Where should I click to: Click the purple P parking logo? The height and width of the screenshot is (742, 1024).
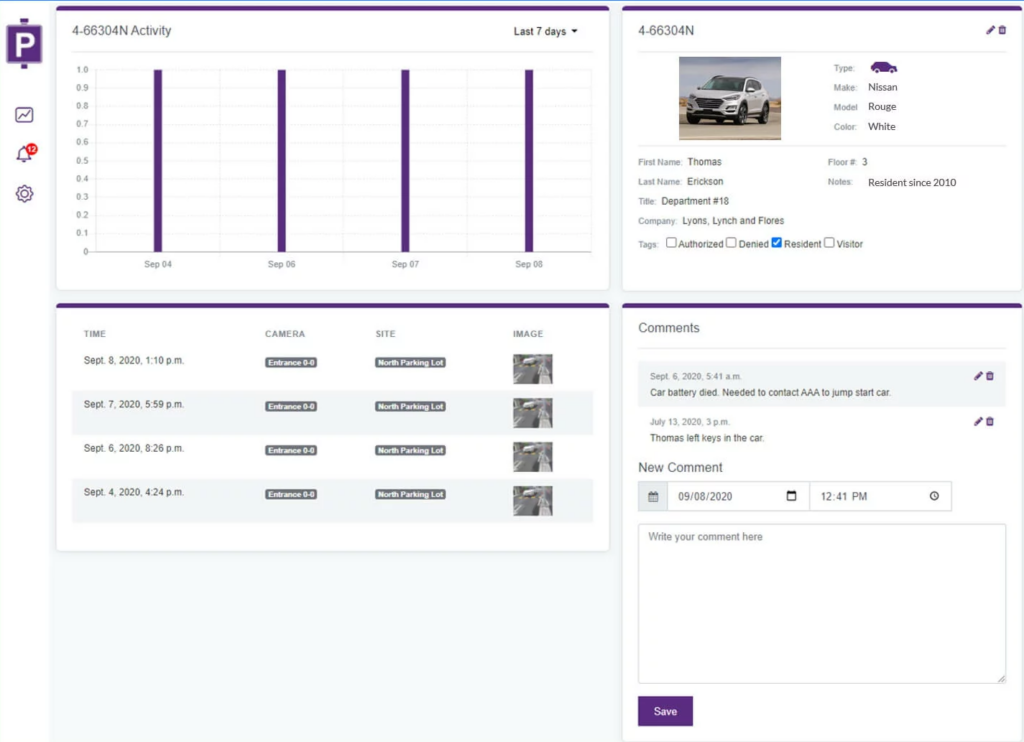coord(24,44)
